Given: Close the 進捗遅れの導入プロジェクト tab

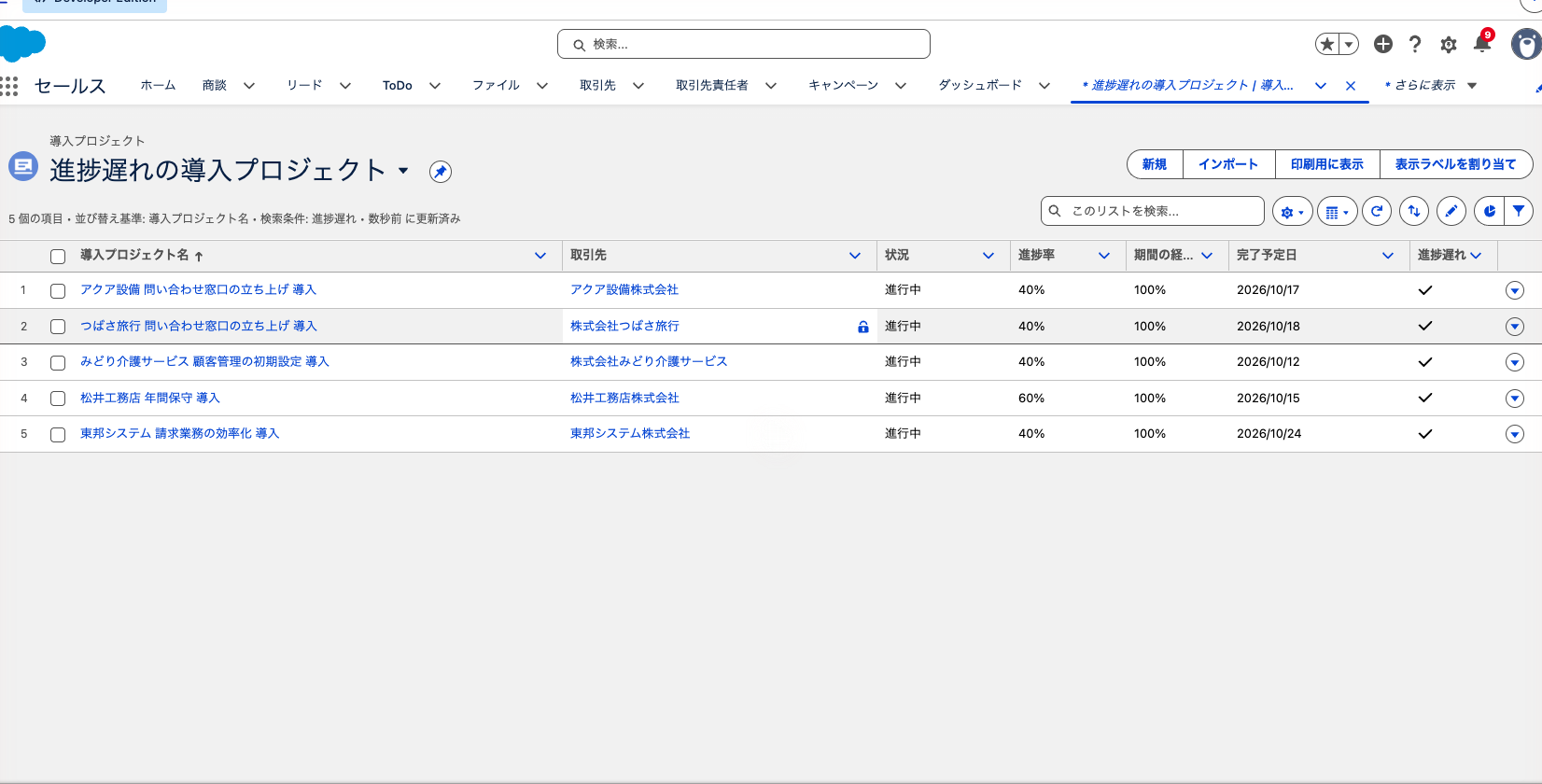Looking at the screenshot, I should tap(1351, 86).
